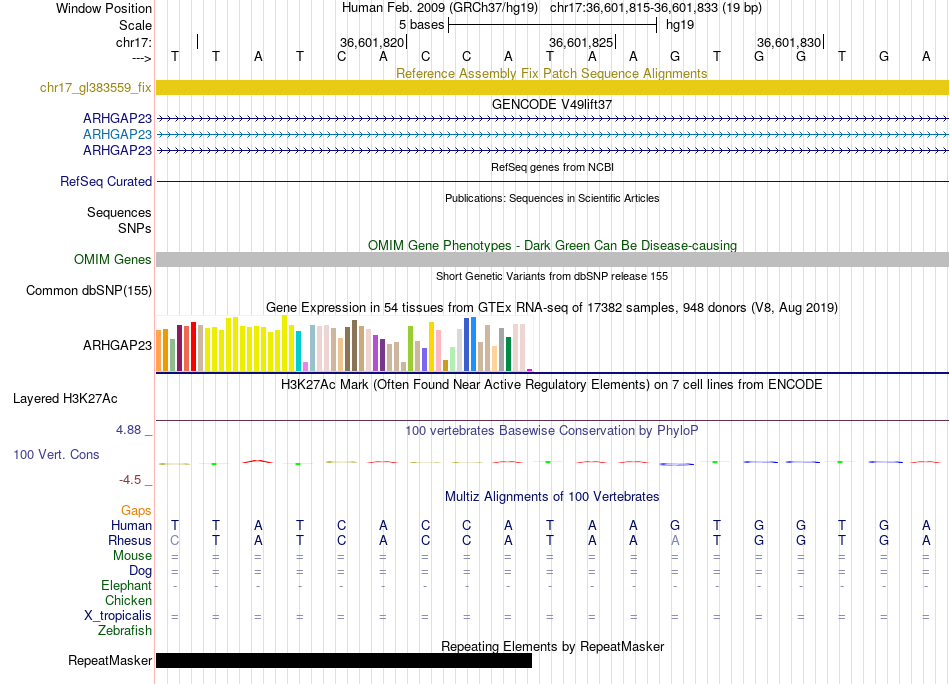950x684 pixels.
Task: Click the yellow fix patch alignment bar
Action: coord(552,87)
